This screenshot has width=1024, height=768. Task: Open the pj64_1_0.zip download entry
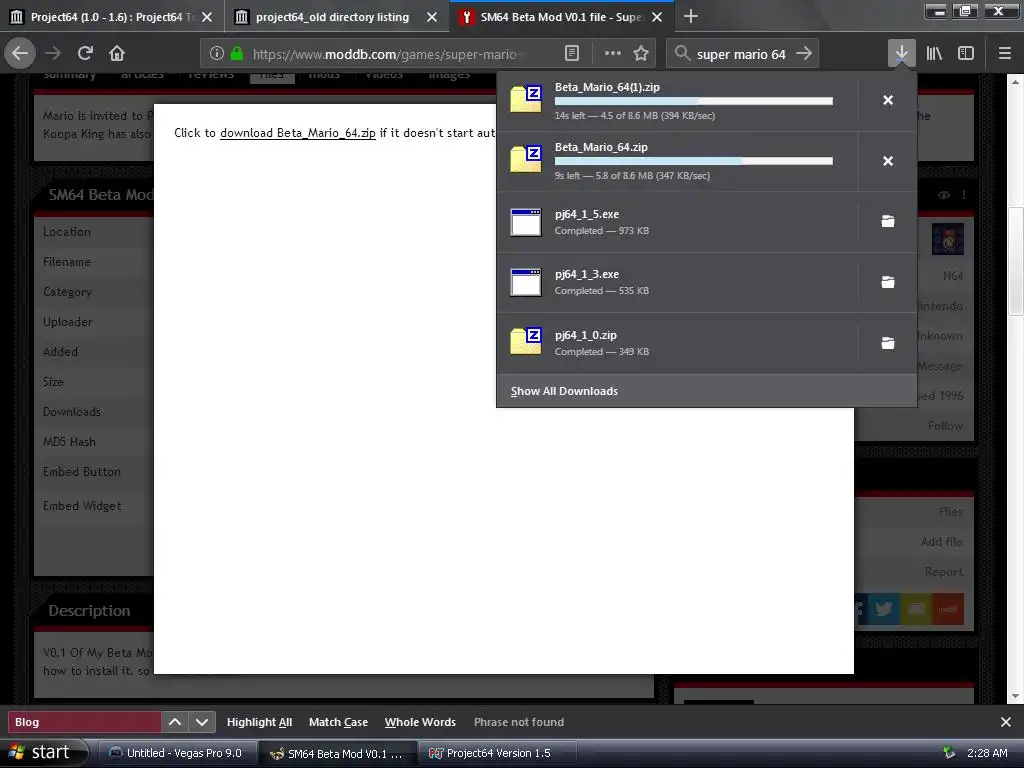[678, 344]
